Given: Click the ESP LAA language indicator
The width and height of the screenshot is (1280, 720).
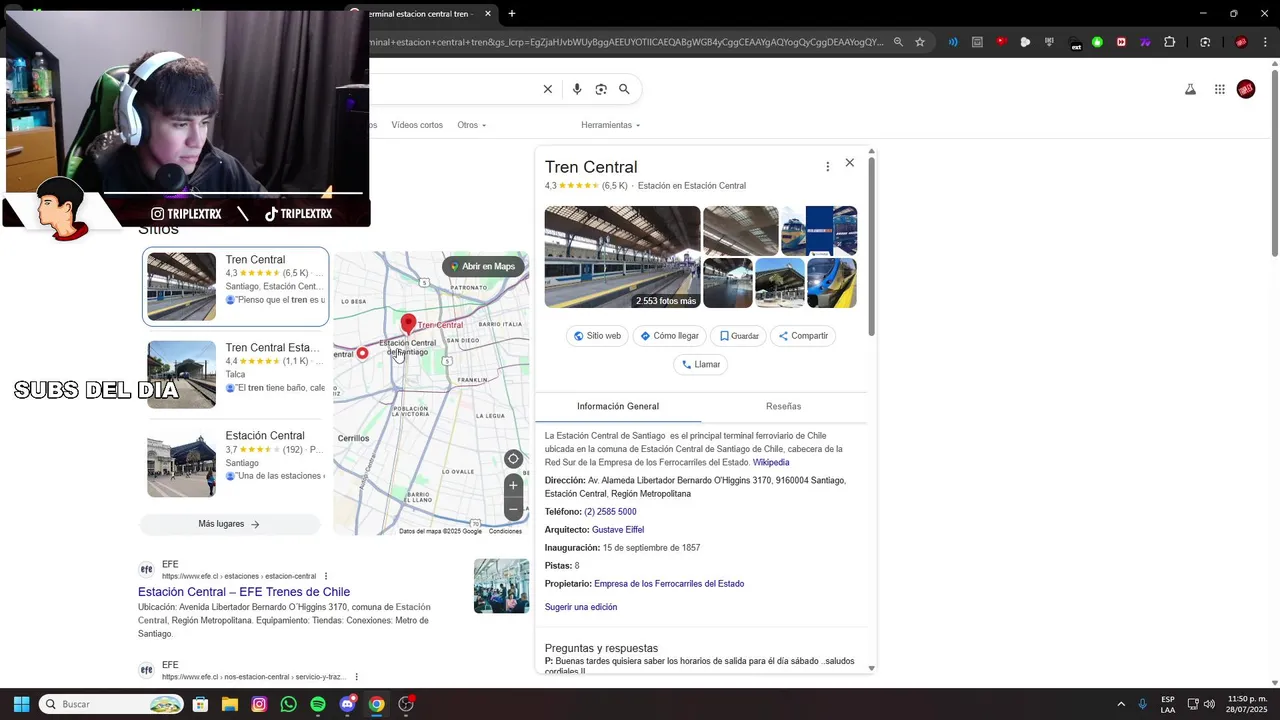Looking at the screenshot, I should (1168, 704).
